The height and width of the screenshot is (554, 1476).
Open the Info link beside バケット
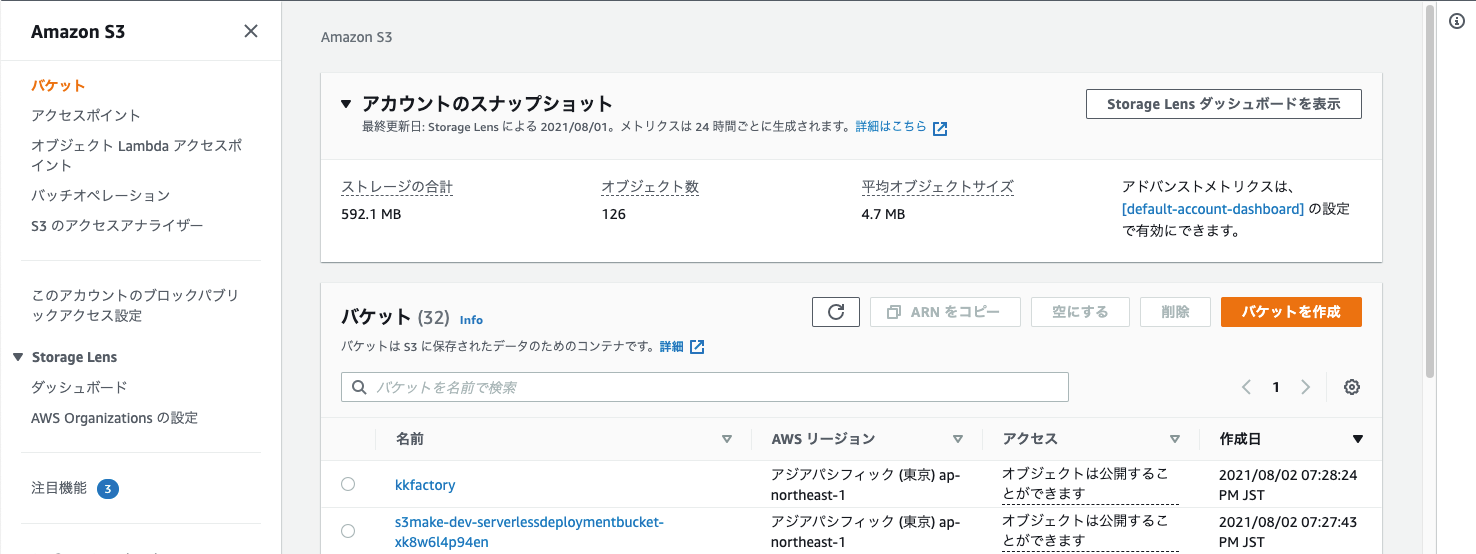[x=471, y=320]
